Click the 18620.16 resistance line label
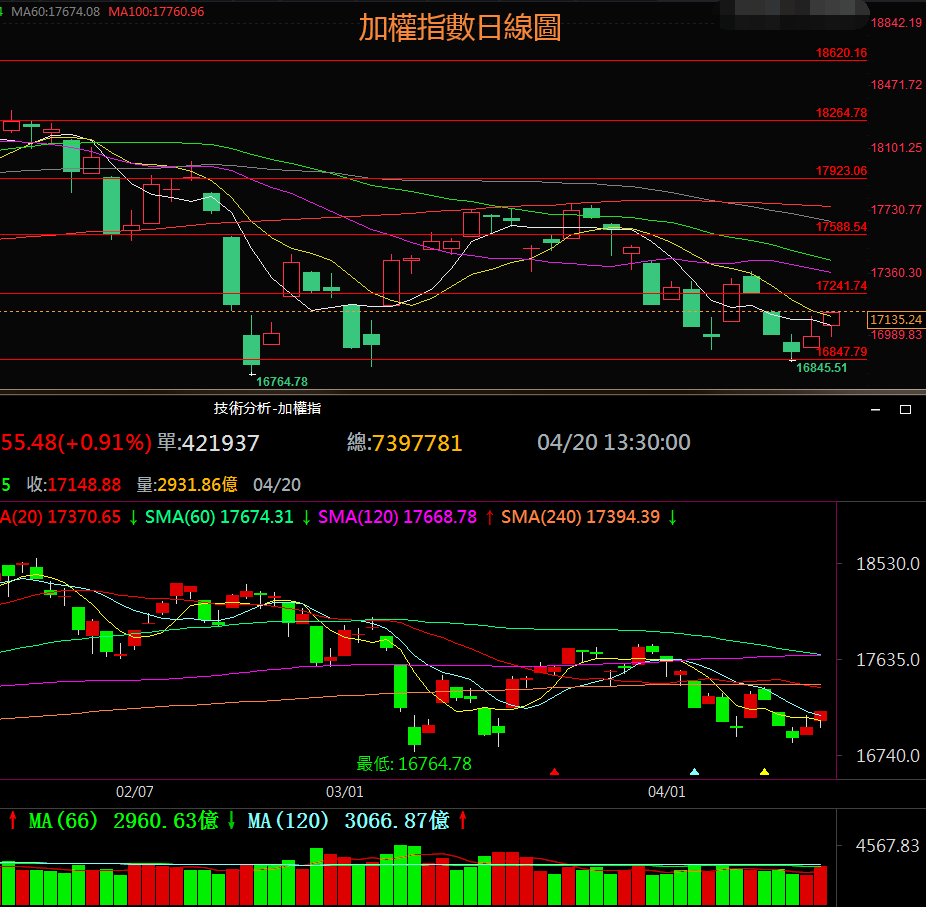This screenshot has height=907, width=926. pyautogui.click(x=841, y=53)
